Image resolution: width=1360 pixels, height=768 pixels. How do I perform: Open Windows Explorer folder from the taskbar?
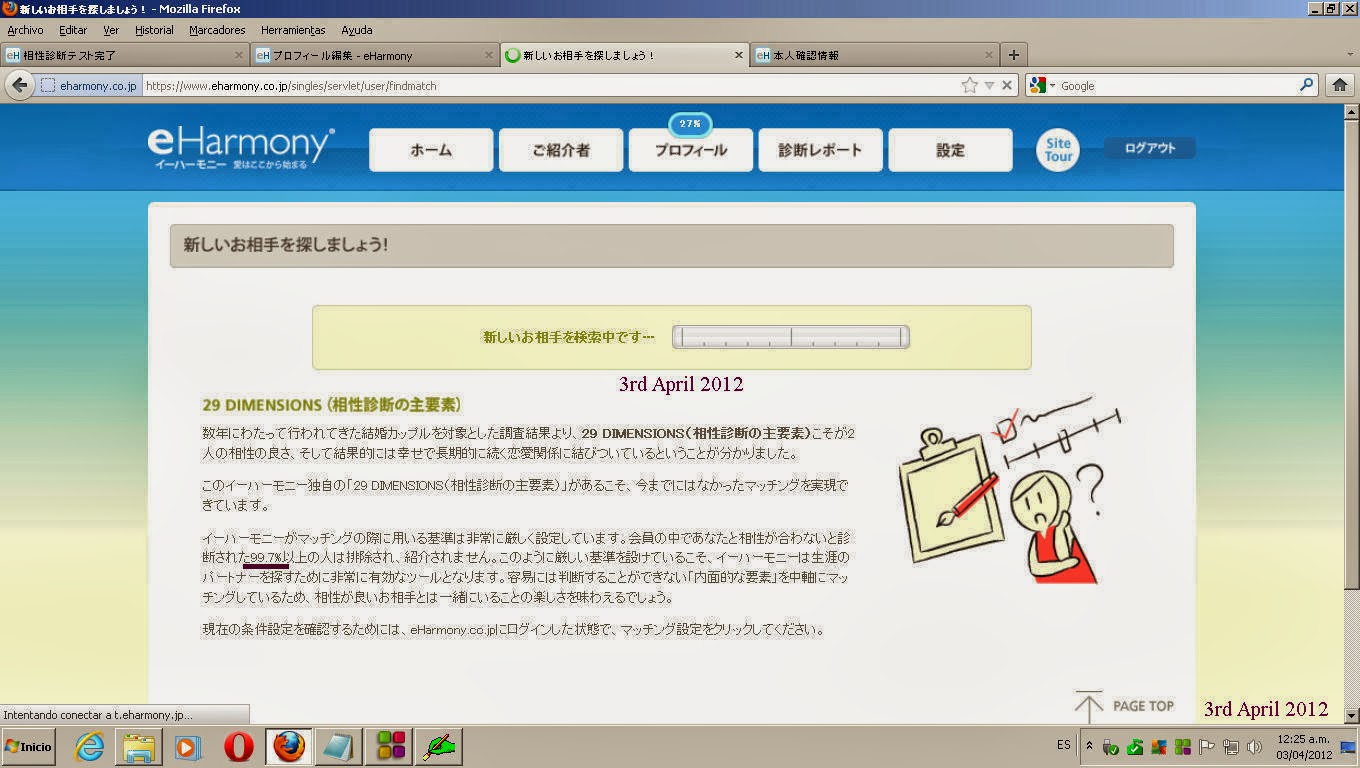pos(138,747)
